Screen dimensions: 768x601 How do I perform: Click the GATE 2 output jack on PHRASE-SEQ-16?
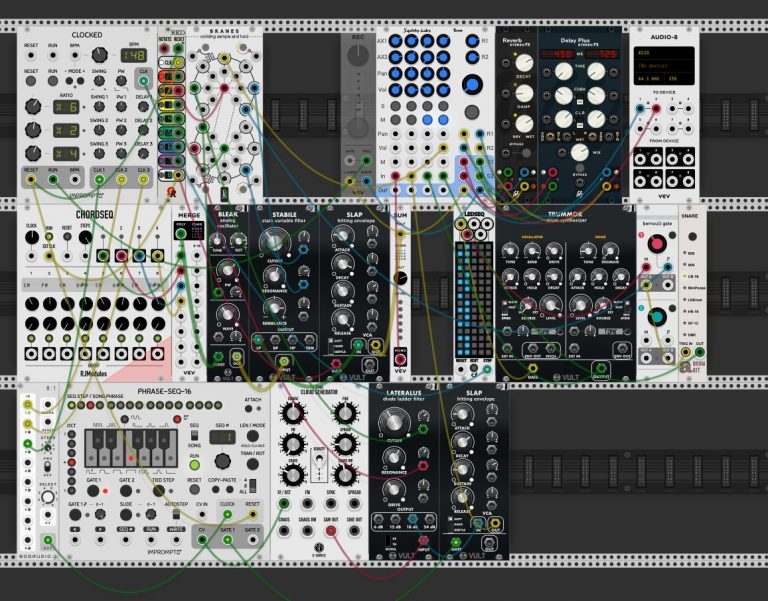[252, 540]
